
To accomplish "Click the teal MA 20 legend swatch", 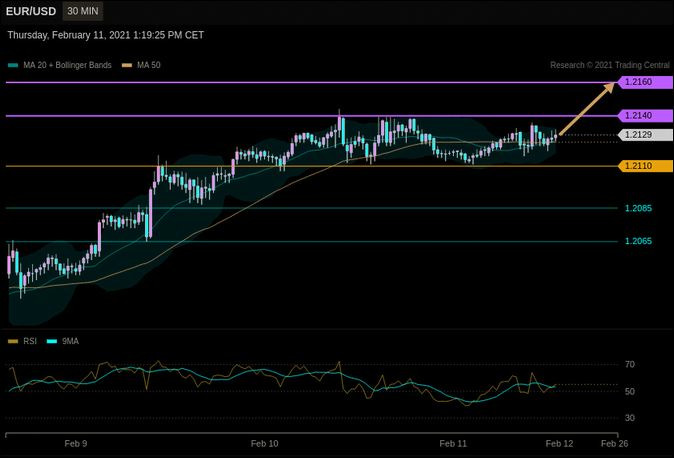I will pyautogui.click(x=13, y=65).
